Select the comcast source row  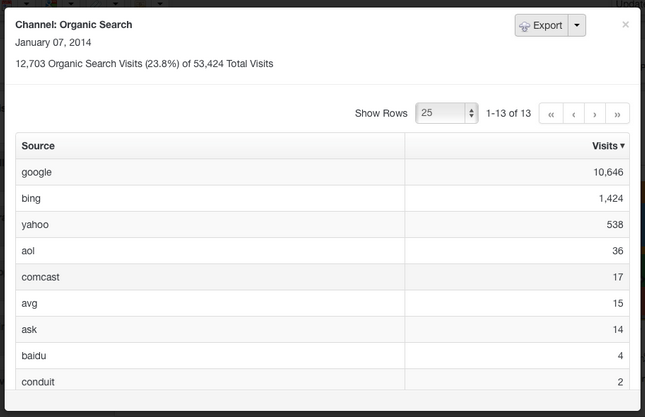point(322,277)
